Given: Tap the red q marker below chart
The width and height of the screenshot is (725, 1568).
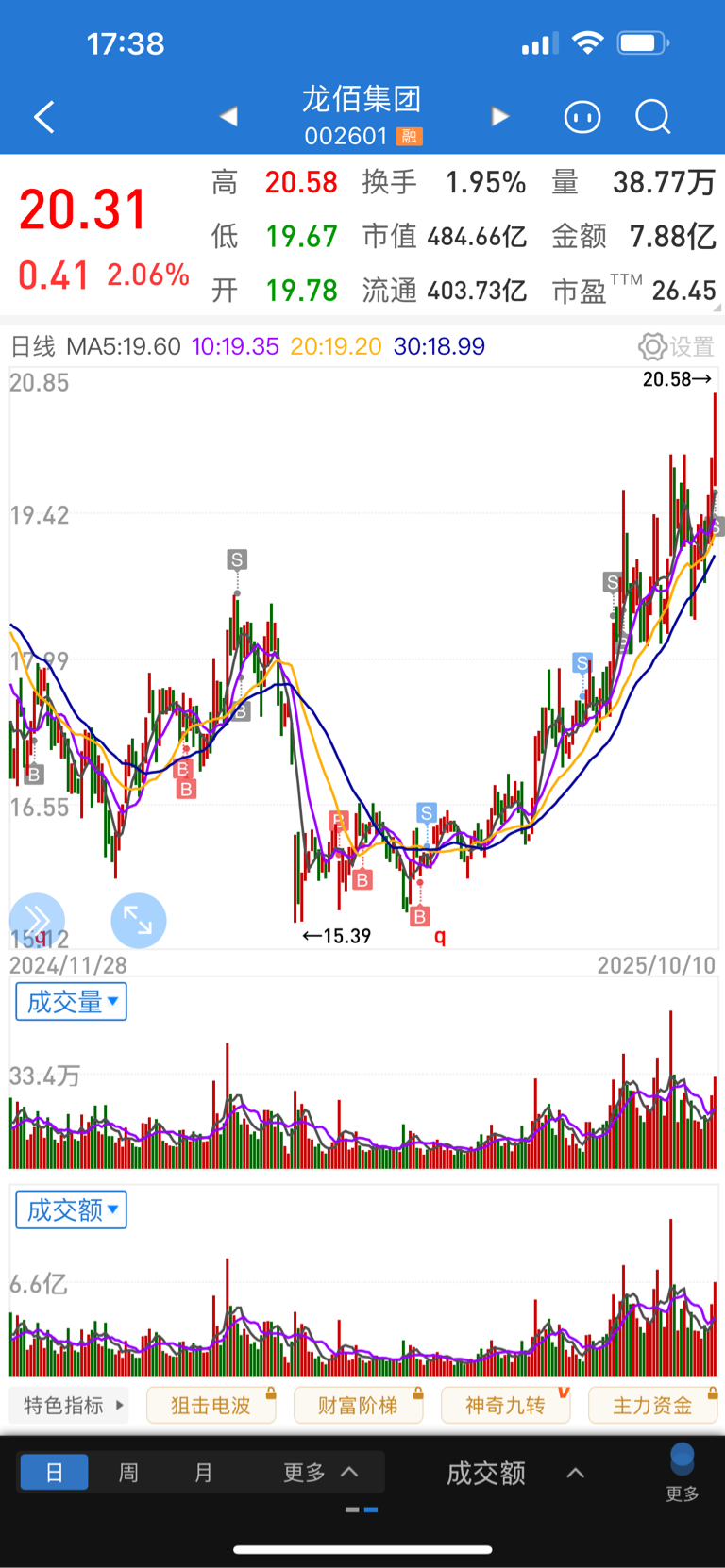Looking at the screenshot, I should [x=440, y=937].
